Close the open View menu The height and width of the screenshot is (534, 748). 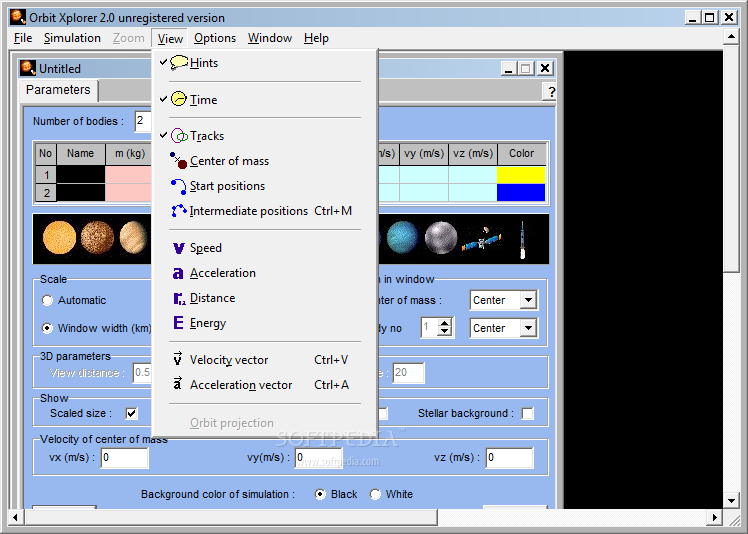point(170,38)
